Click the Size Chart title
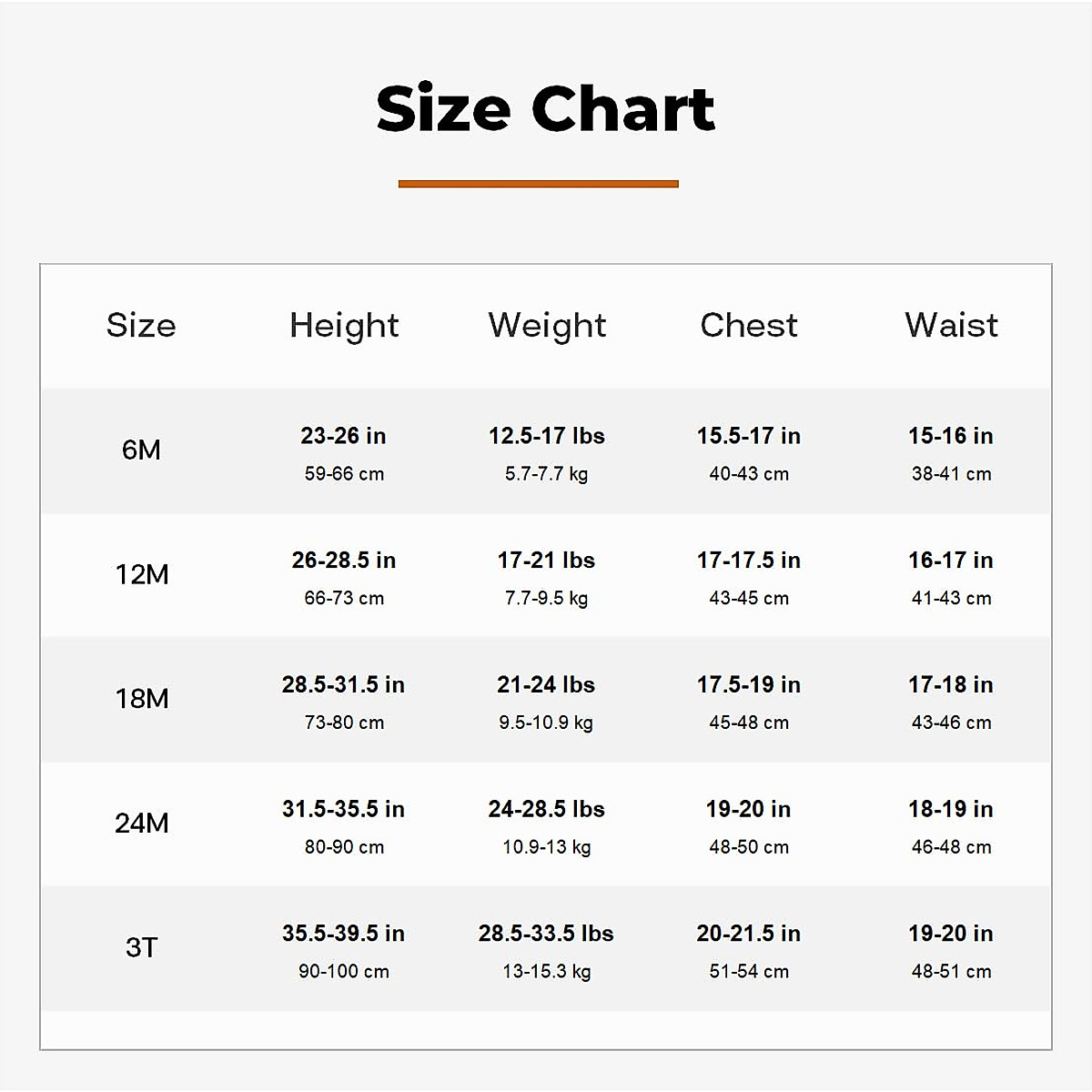Image resolution: width=1092 pixels, height=1092 pixels. (x=546, y=109)
